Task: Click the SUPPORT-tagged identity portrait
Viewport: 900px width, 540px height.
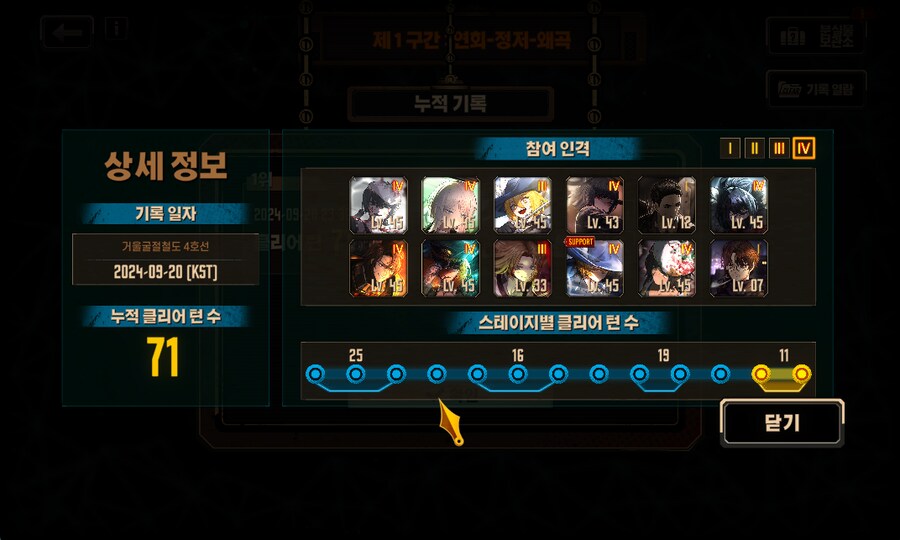Action: [595, 268]
